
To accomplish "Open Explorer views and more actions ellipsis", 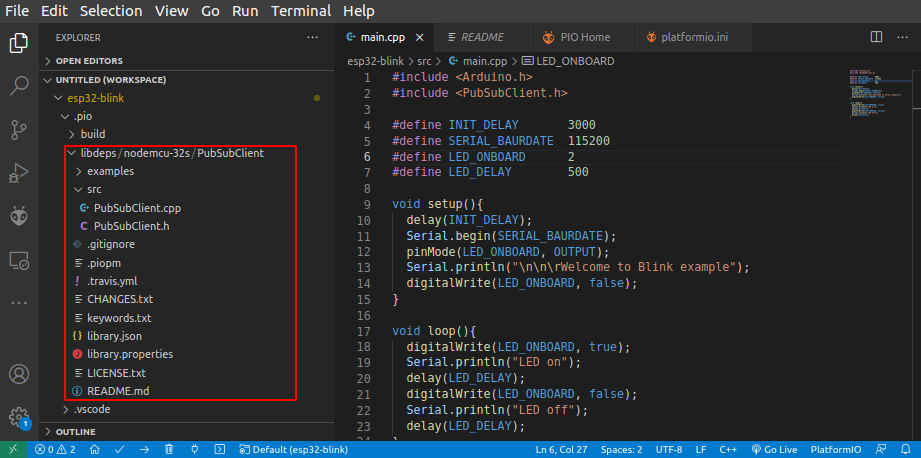I will [312, 38].
